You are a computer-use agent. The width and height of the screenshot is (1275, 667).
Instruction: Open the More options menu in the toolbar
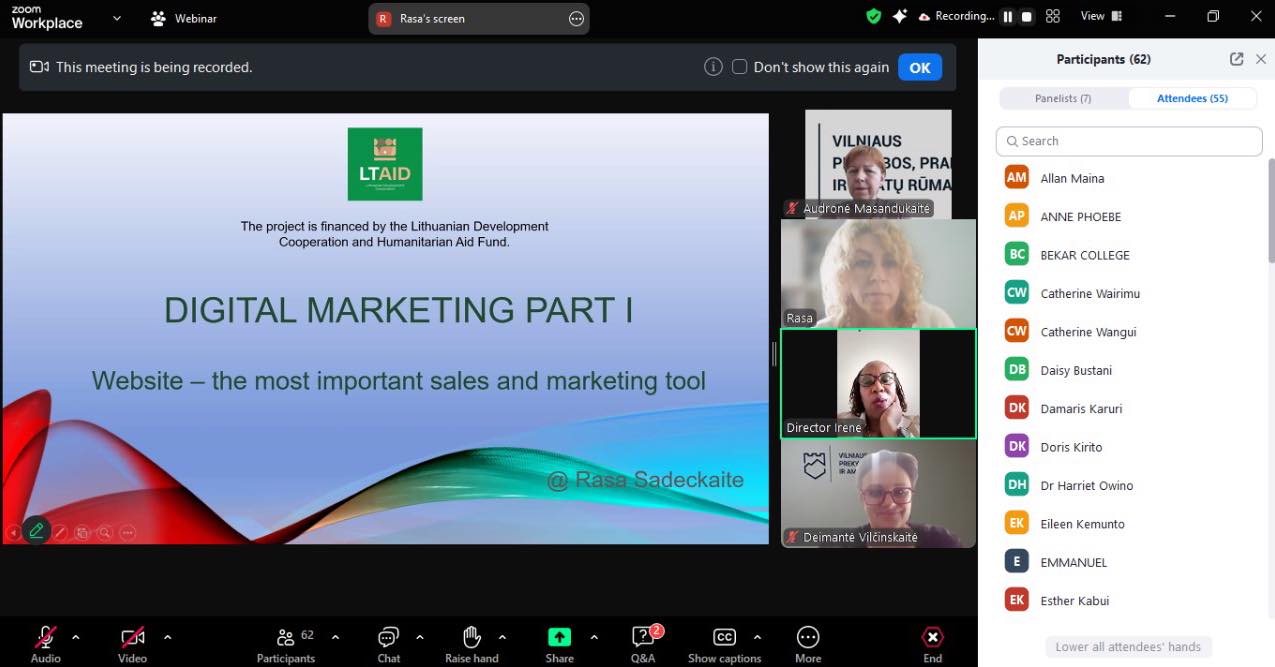808,638
